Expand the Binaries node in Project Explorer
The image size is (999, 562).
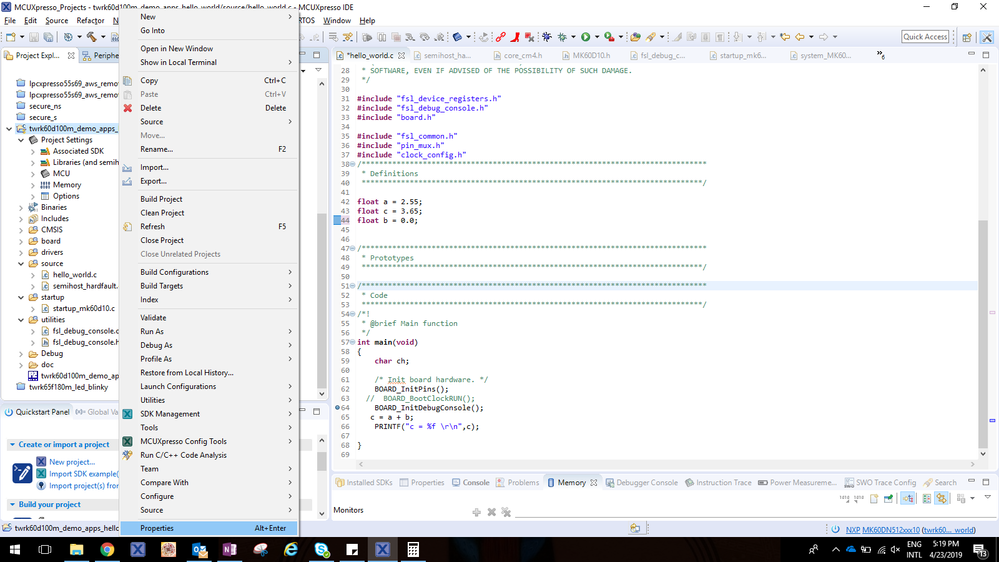(22, 208)
